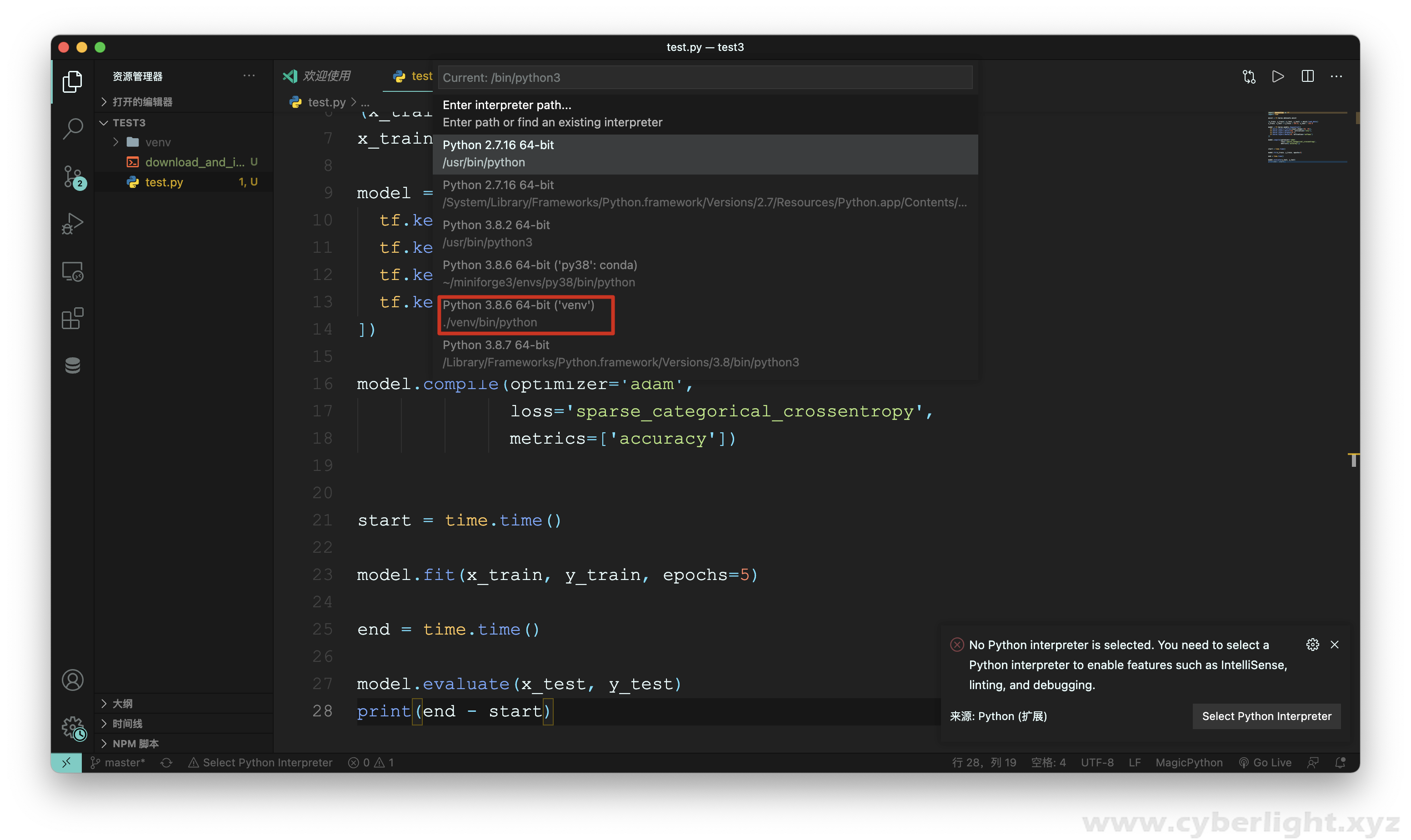The image size is (1411, 840).
Task: Select test.py in the file explorer
Action: [x=184, y=182]
